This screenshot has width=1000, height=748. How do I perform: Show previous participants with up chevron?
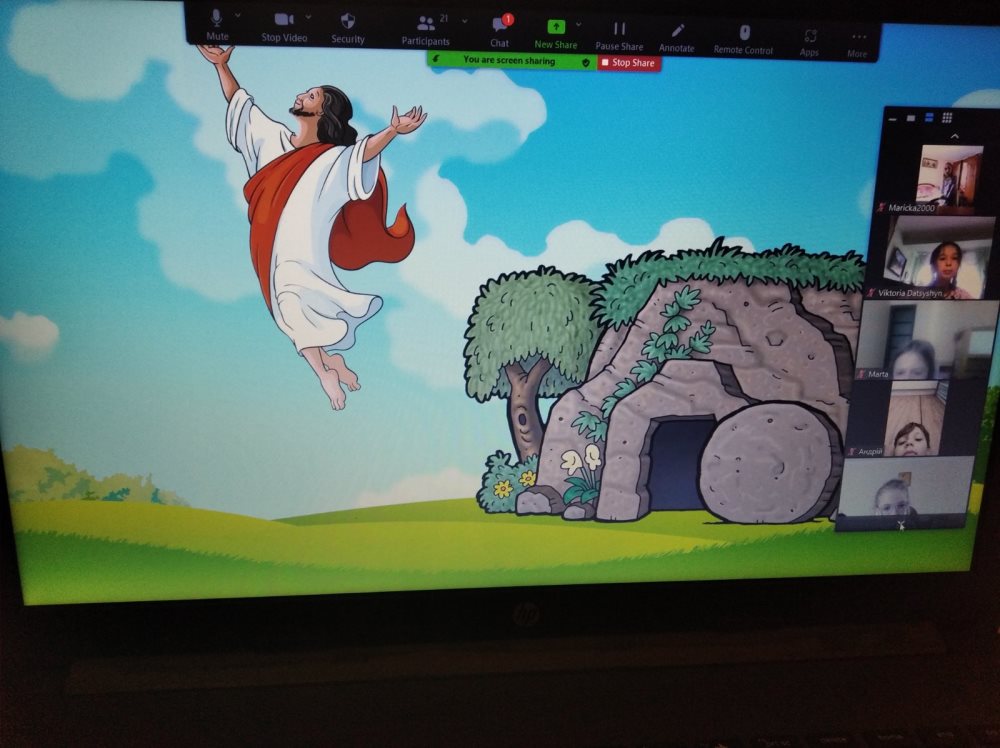pyautogui.click(x=955, y=136)
